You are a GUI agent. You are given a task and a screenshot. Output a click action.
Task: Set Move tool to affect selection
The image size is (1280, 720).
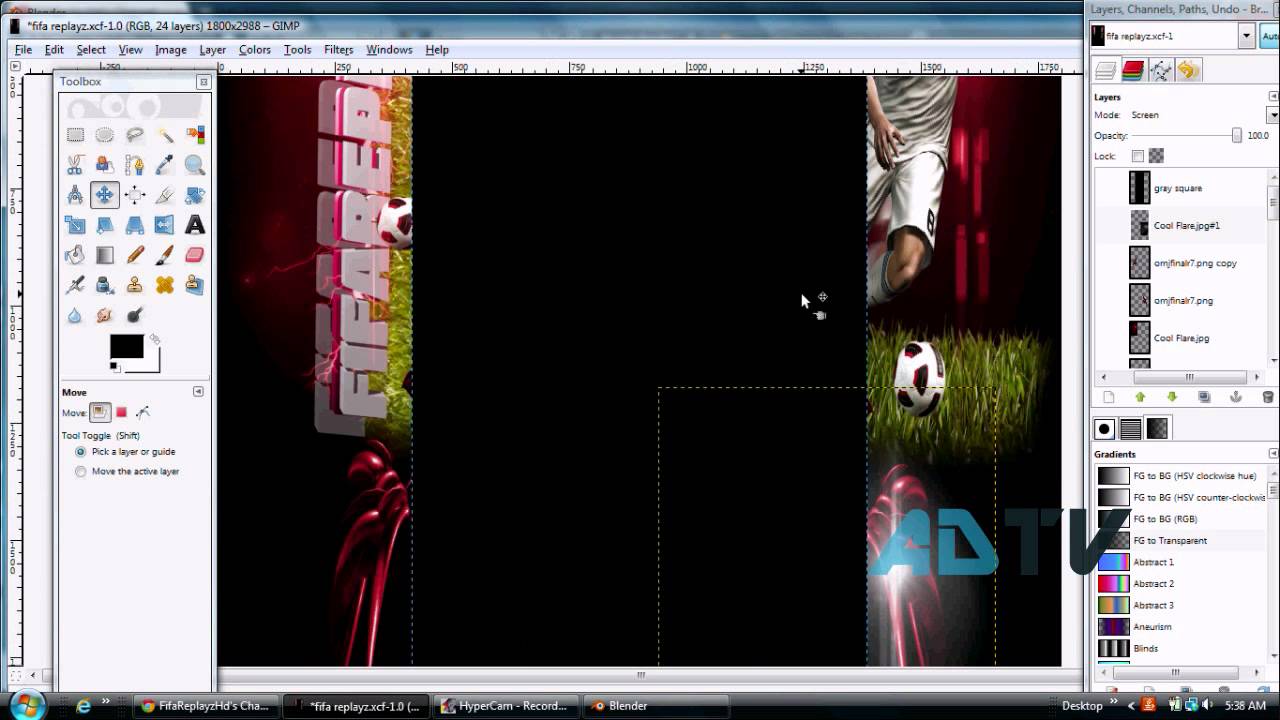point(121,412)
